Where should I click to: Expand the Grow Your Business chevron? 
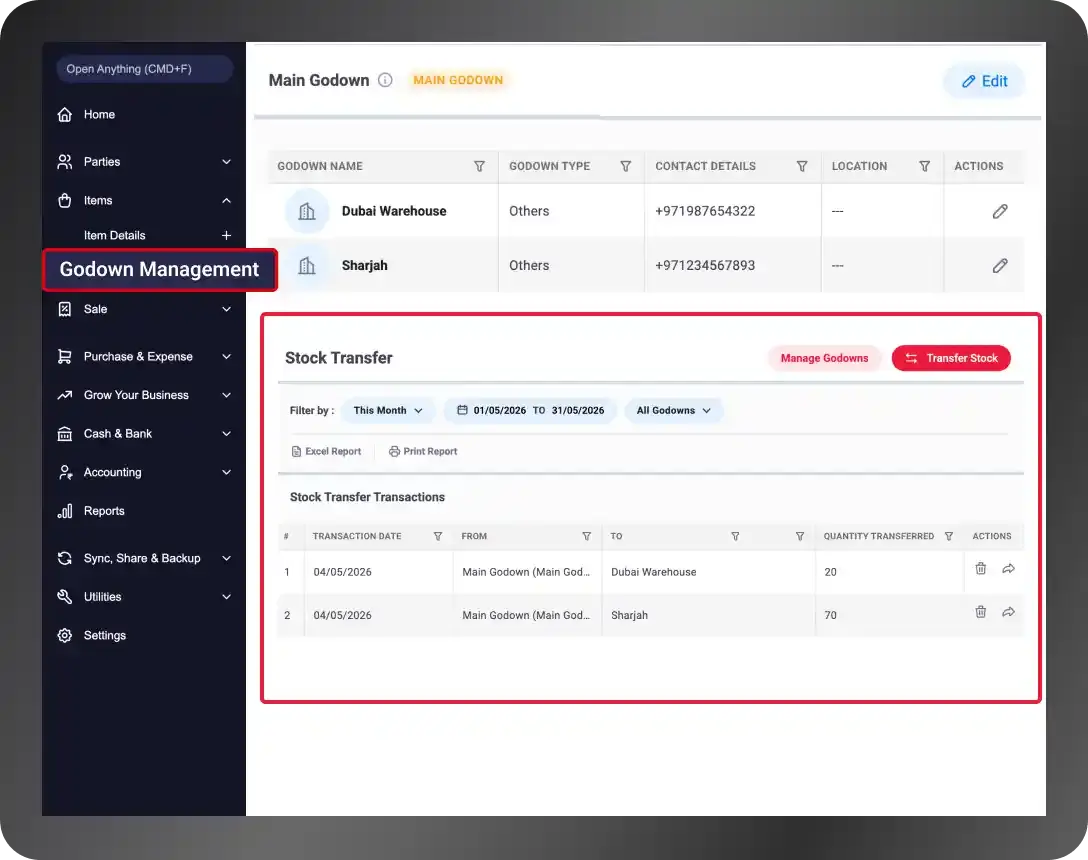[226, 395]
